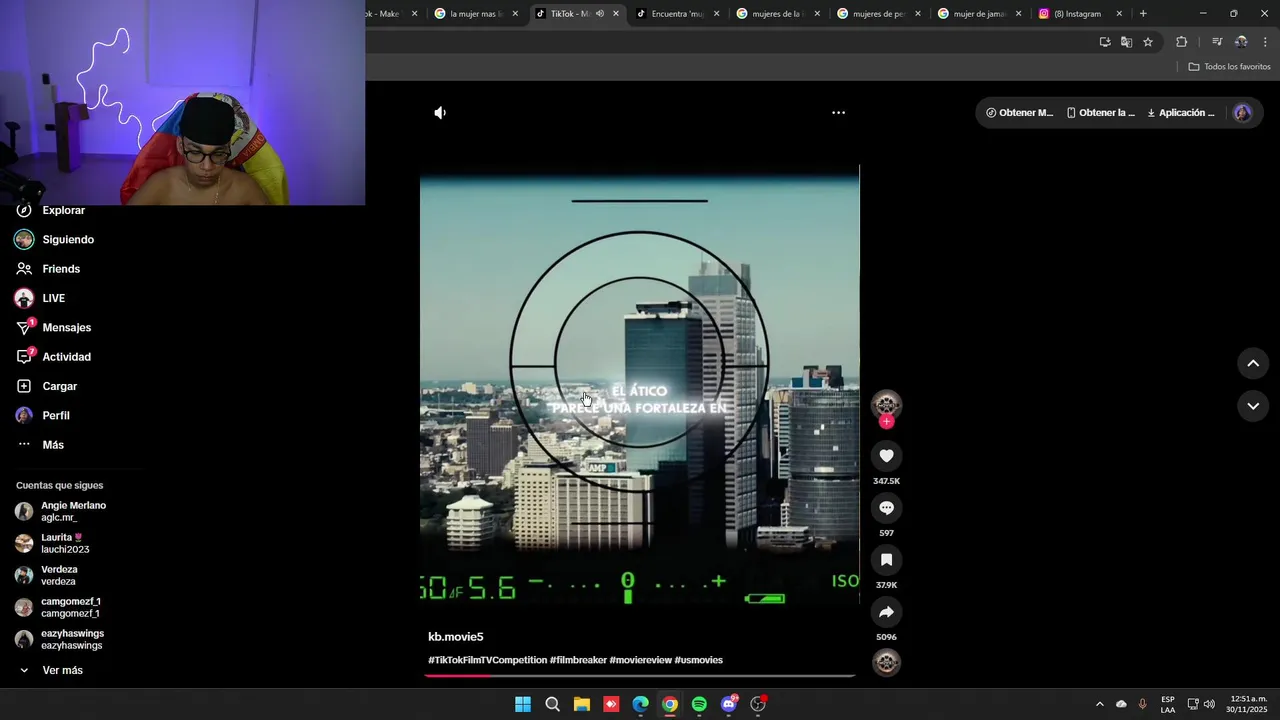Open kb.movie5 creator username
Image resolution: width=1280 pixels, height=720 pixels.
[x=456, y=637]
